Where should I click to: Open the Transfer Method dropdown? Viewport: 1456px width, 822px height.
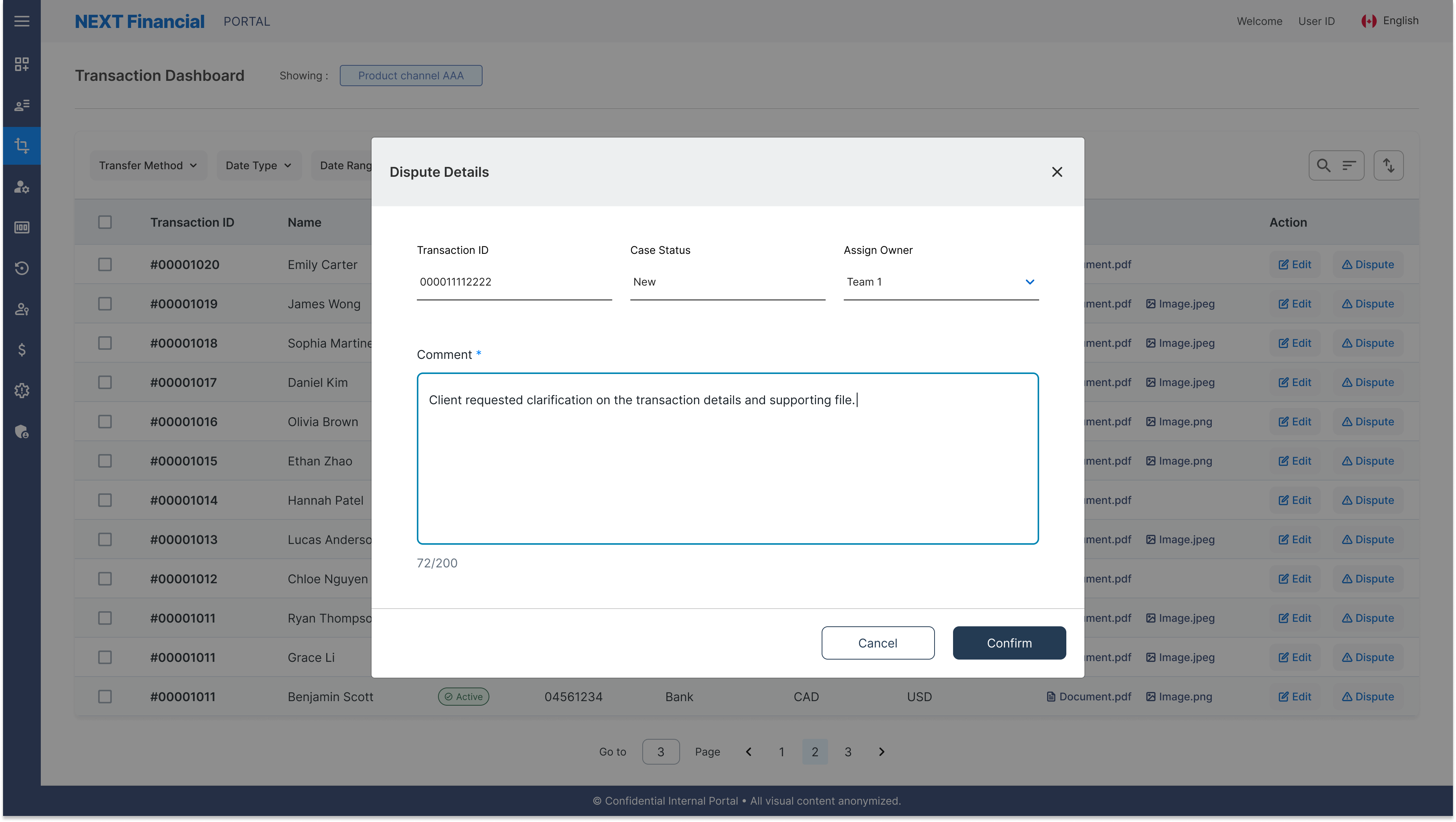pyautogui.click(x=148, y=165)
